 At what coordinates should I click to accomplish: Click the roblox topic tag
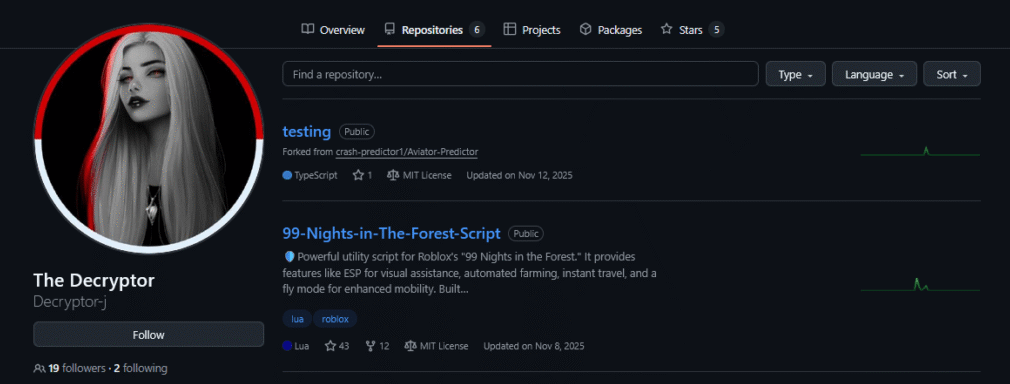(x=335, y=319)
